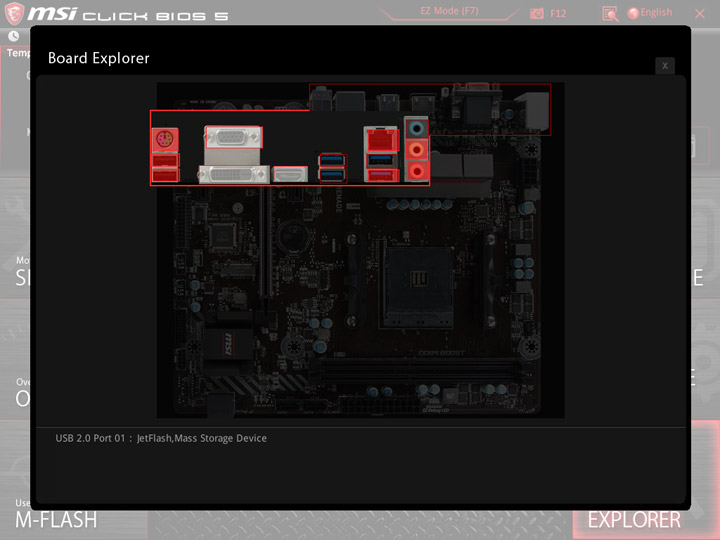Select the PS/2 port on rear panel
The image size is (720, 540).
pyautogui.click(x=165, y=140)
